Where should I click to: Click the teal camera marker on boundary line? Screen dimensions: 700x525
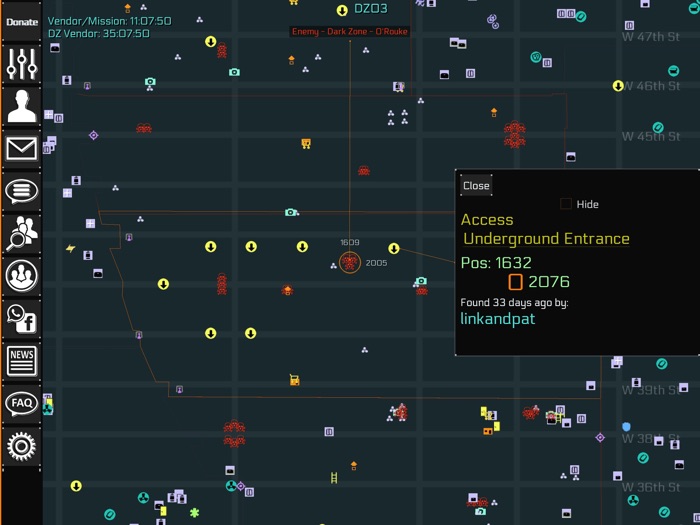291,212
